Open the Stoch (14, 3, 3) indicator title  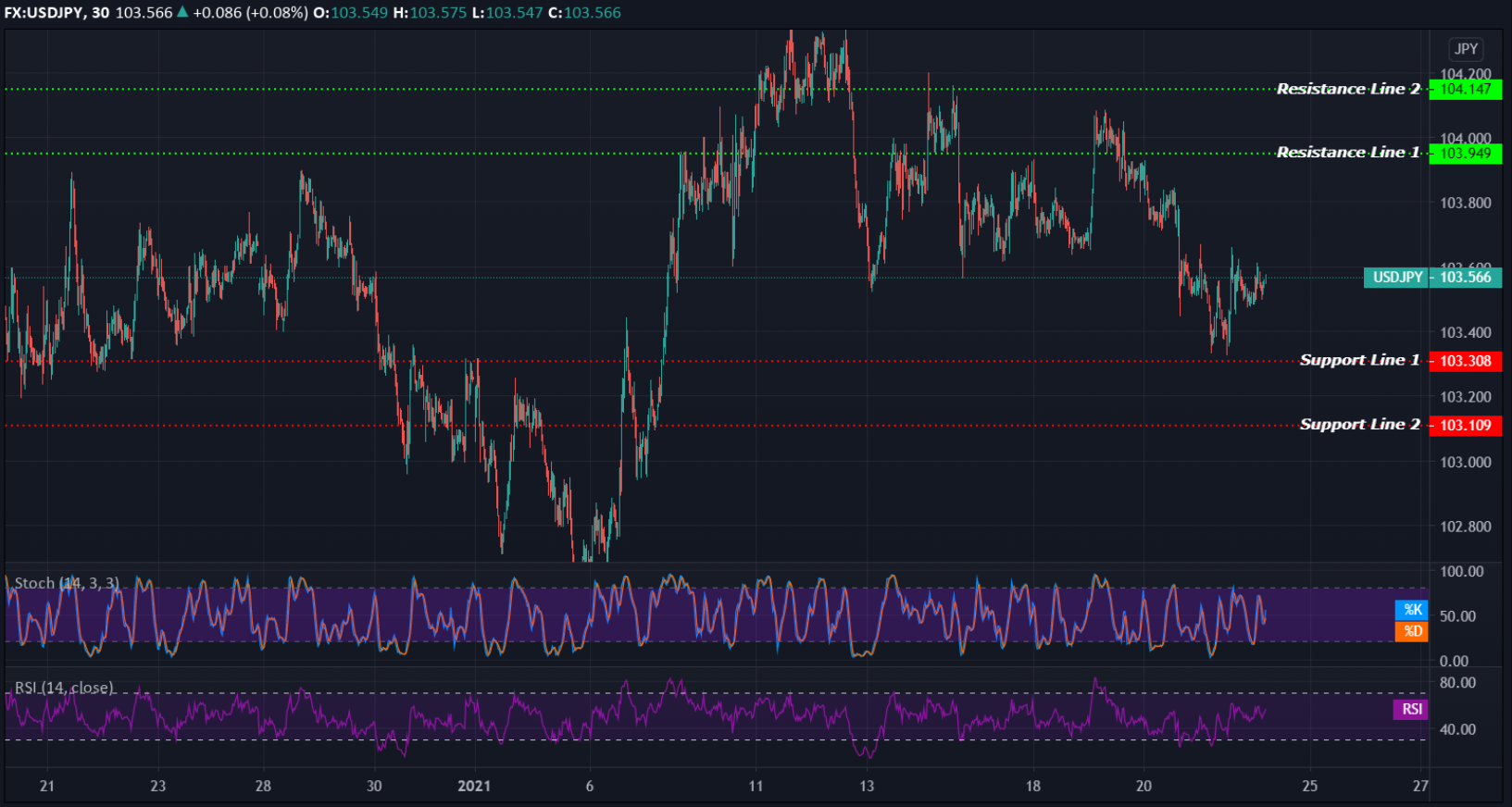[67, 583]
